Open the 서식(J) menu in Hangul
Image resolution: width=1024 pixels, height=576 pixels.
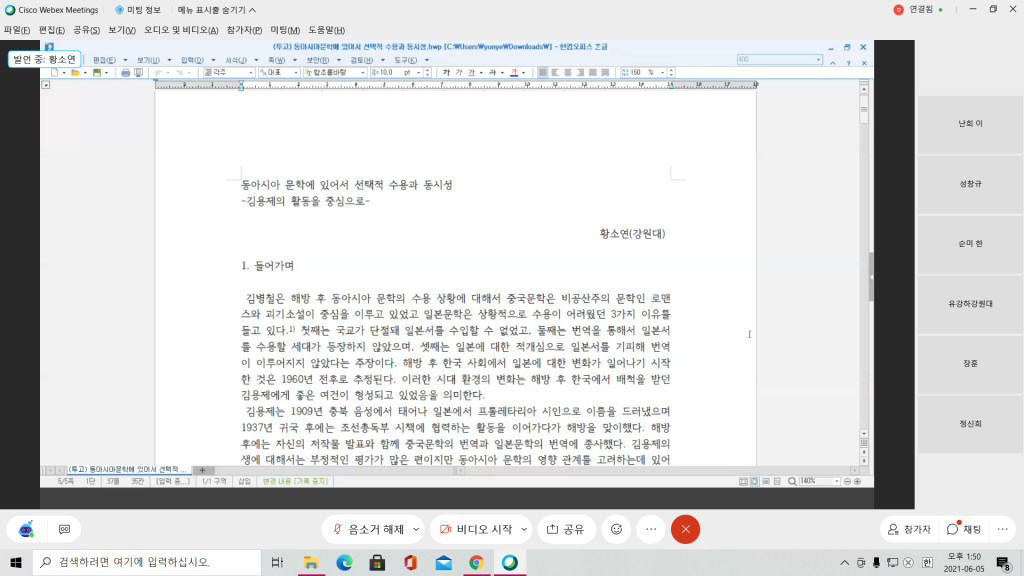[236, 60]
